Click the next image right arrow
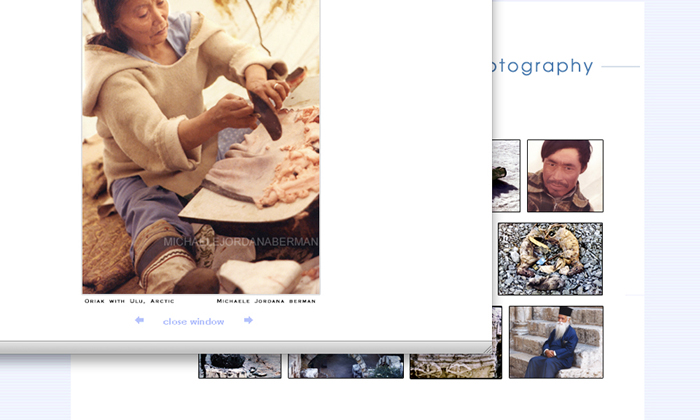The image size is (700, 420). tap(248, 321)
